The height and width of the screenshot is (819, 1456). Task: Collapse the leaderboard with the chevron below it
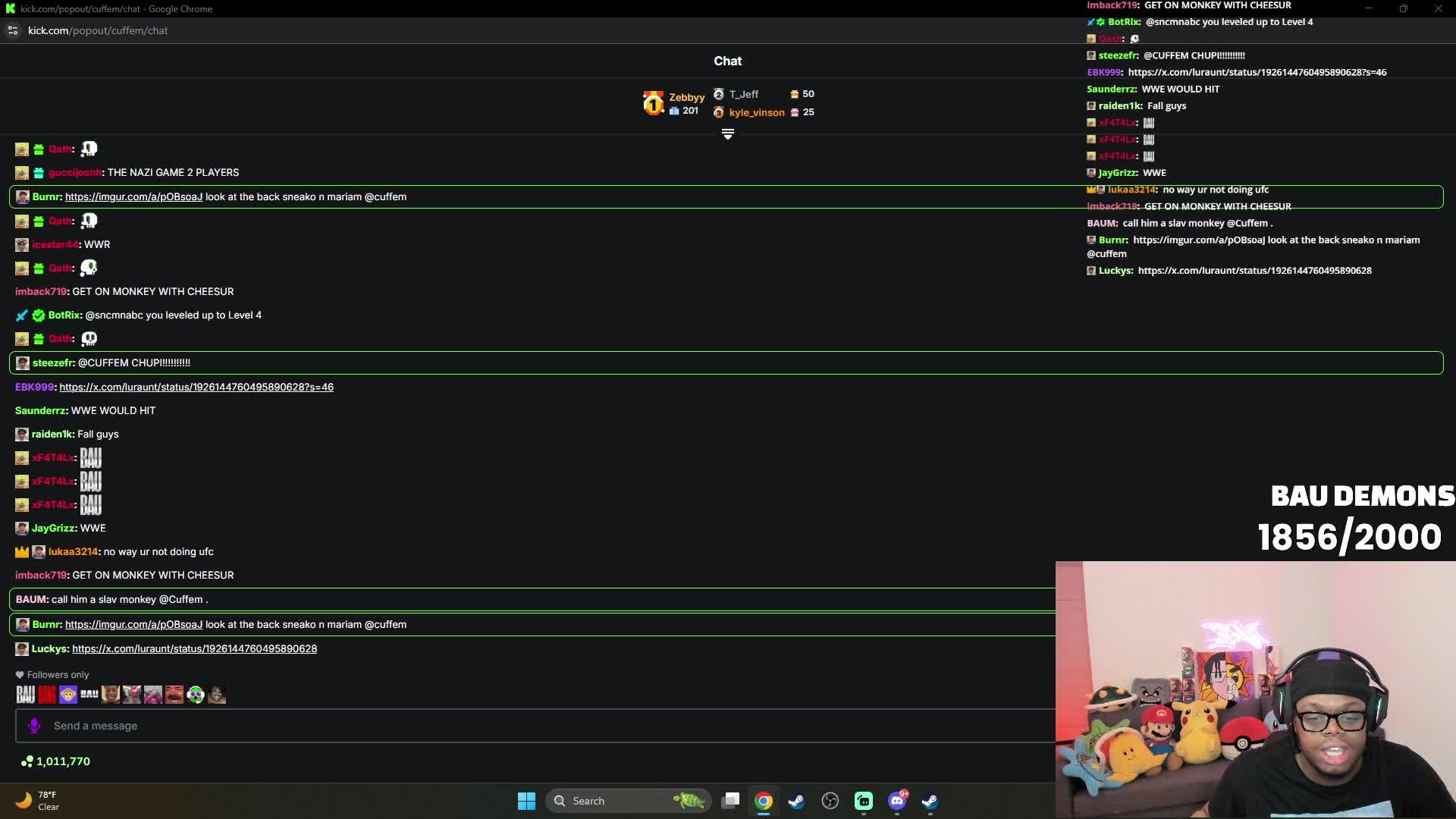pyautogui.click(x=728, y=134)
